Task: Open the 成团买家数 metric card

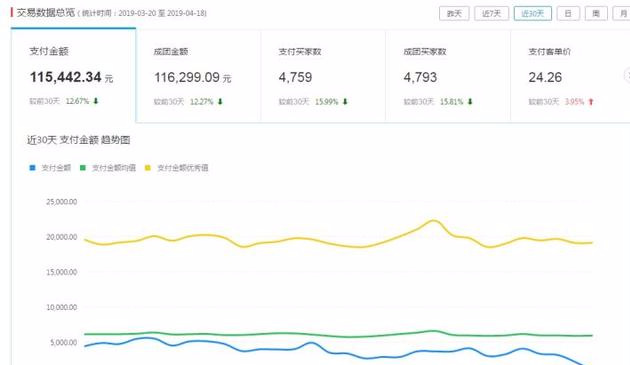Action: [448, 76]
